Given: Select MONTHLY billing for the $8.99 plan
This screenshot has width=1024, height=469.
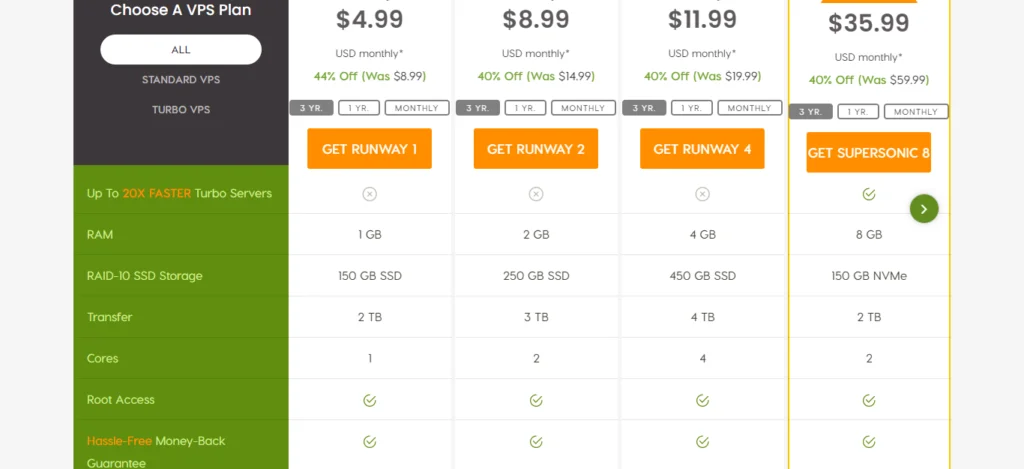Looking at the screenshot, I should coord(582,108).
